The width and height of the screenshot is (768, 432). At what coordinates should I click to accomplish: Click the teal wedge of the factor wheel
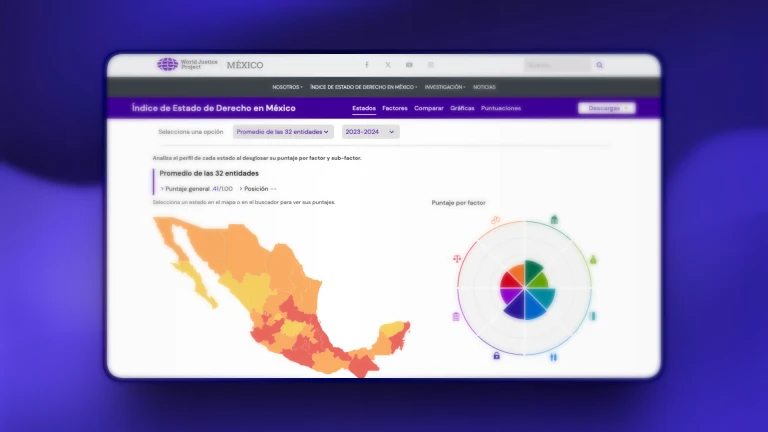click(543, 296)
